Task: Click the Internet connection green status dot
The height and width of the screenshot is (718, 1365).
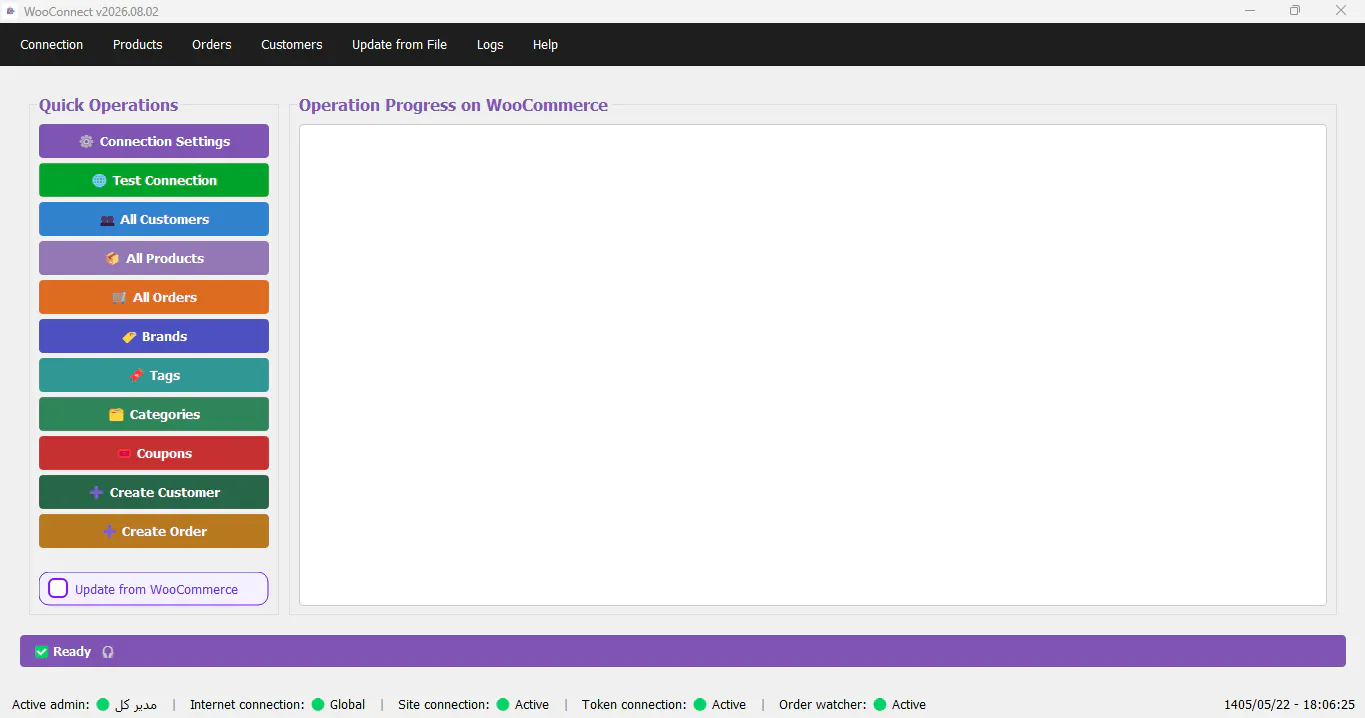Action: 318,705
